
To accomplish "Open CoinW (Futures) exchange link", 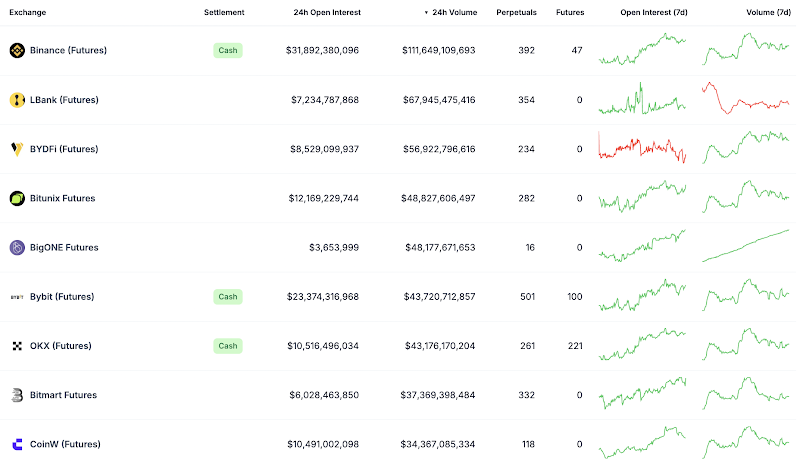I will pyautogui.click(x=65, y=445).
